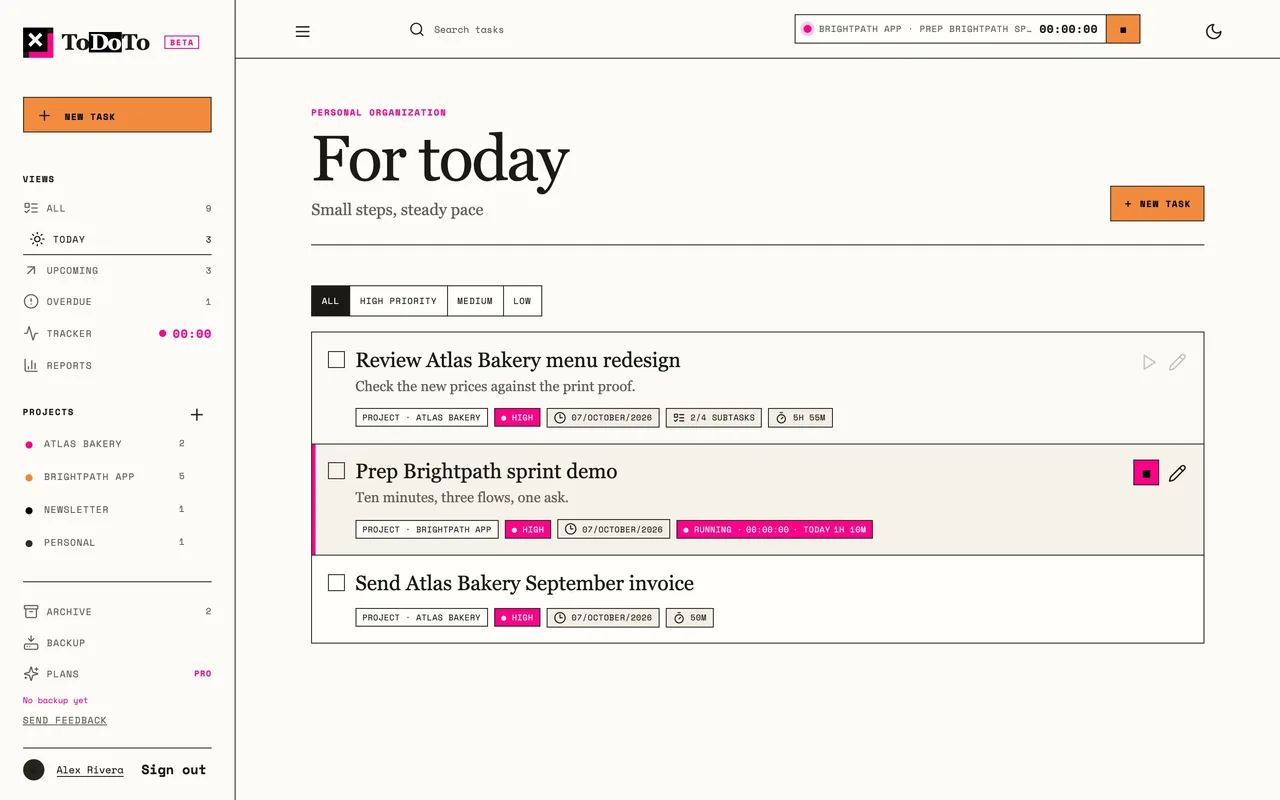Viewport: 1280px width, 800px height.
Task: Open the All tasks view
Action: (117, 208)
